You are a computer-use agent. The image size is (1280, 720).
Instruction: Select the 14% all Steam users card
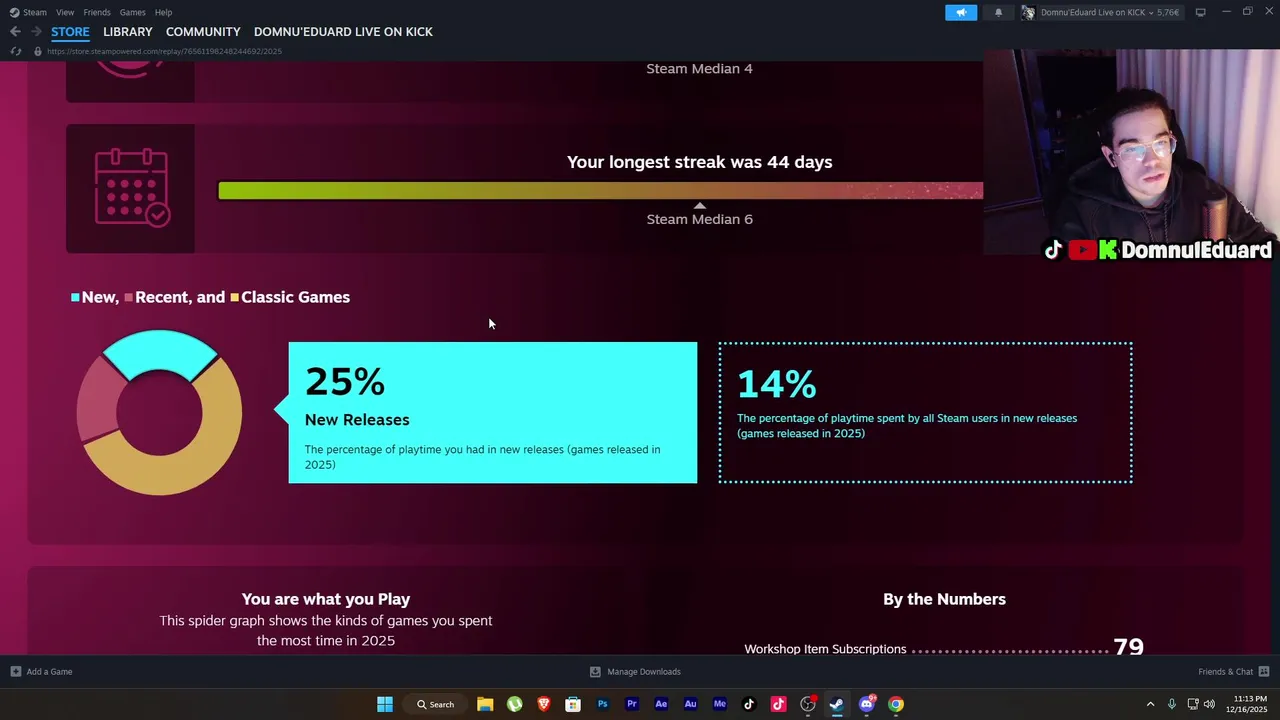(925, 413)
